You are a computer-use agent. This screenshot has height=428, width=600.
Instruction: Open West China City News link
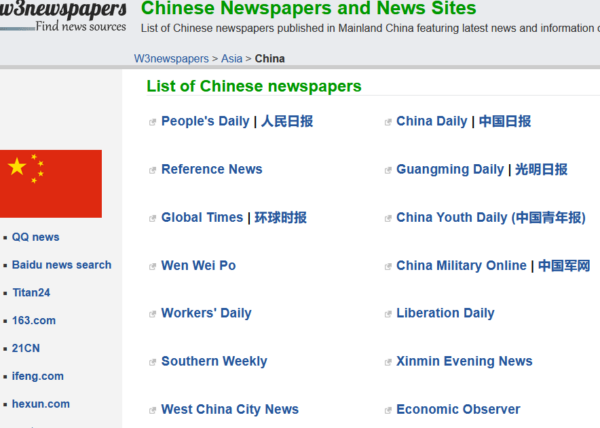point(230,409)
